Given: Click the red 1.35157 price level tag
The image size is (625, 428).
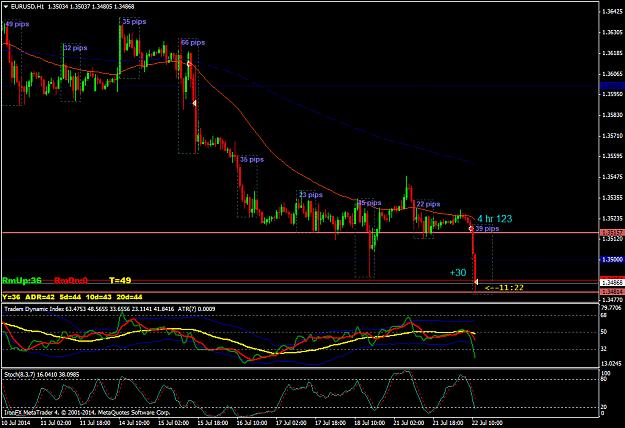Looking at the screenshot, I should click(612, 232).
